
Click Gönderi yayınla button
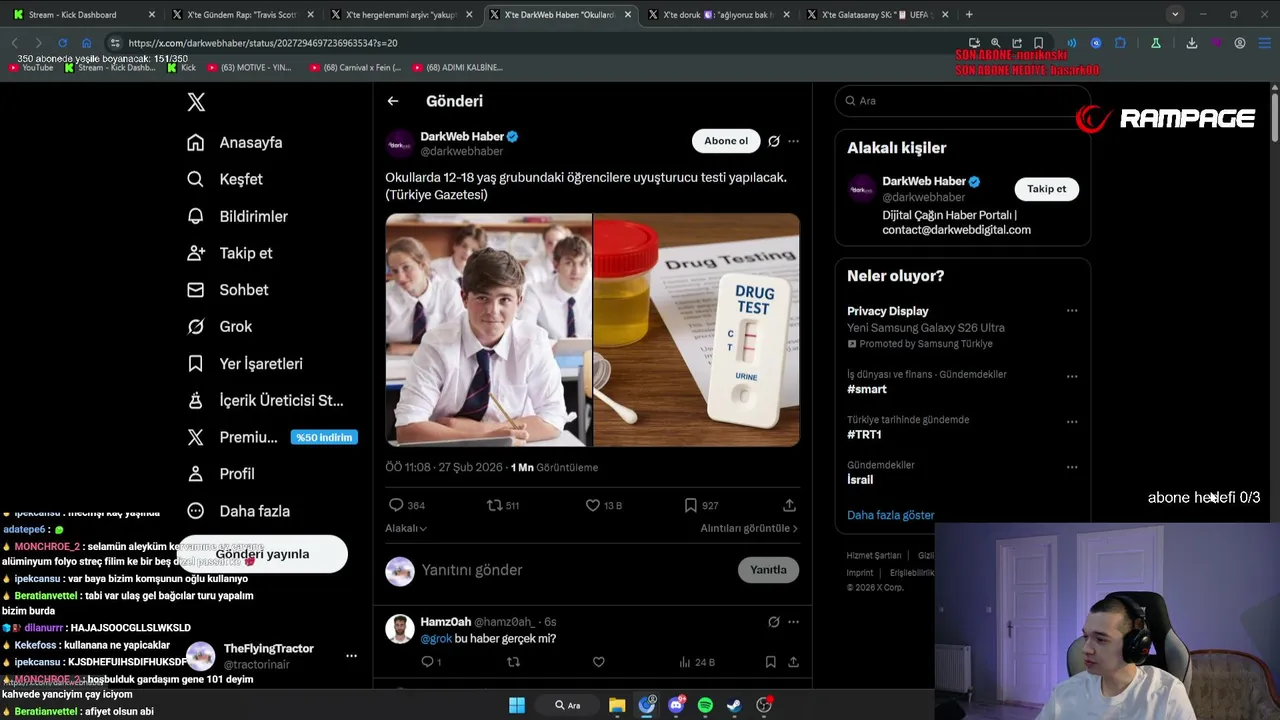coord(263,554)
